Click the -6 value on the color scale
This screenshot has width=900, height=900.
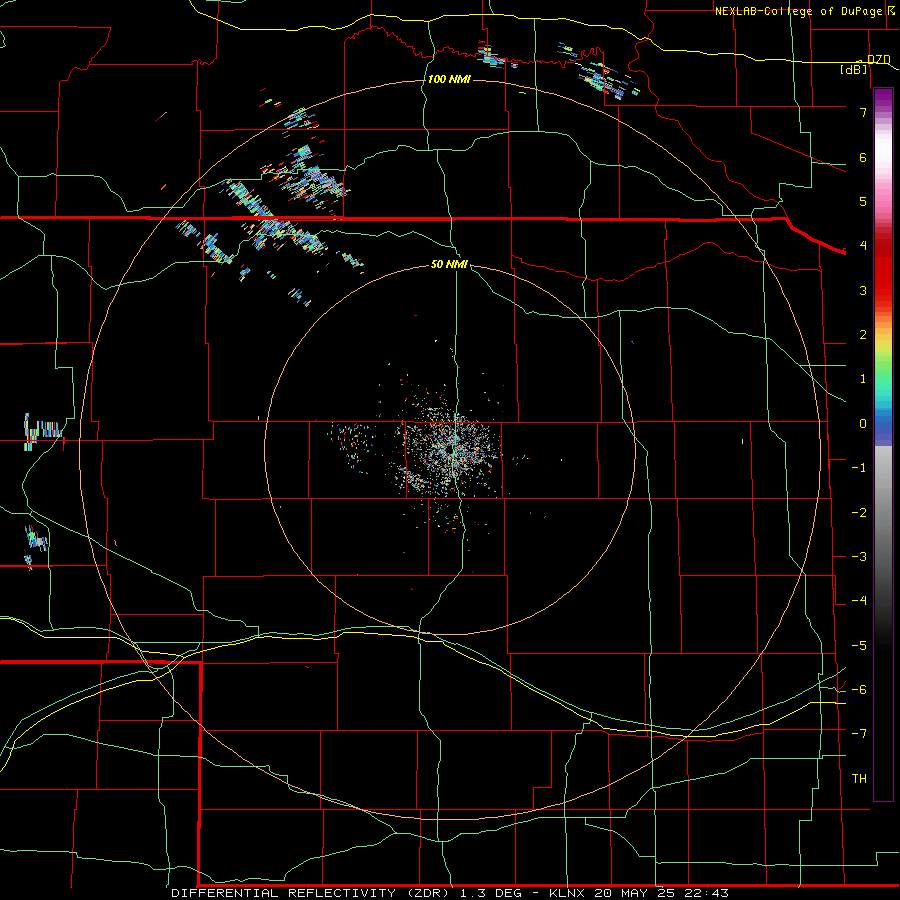click(859, 690)
